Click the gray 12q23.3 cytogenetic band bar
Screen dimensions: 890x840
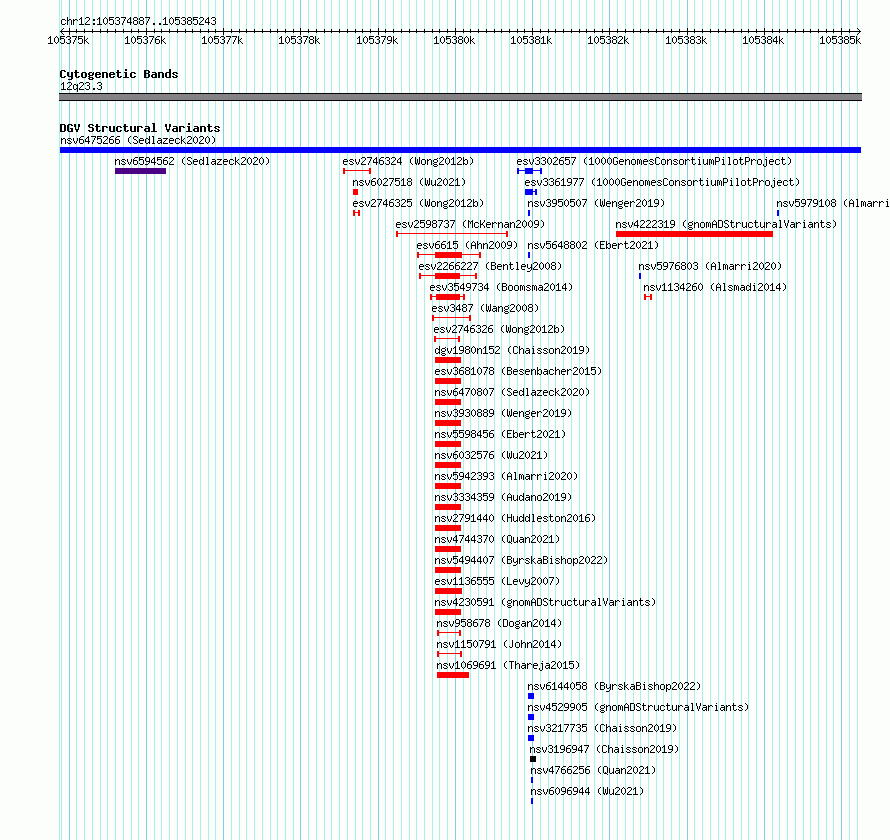click(x=460, y=97)
